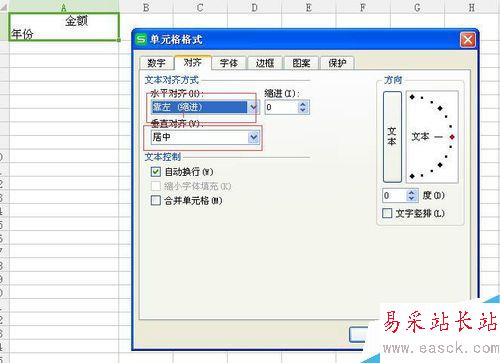Enable the 文字竖排 checkbox
Screen dimensions: 500x363
click(x=387, y=213)
